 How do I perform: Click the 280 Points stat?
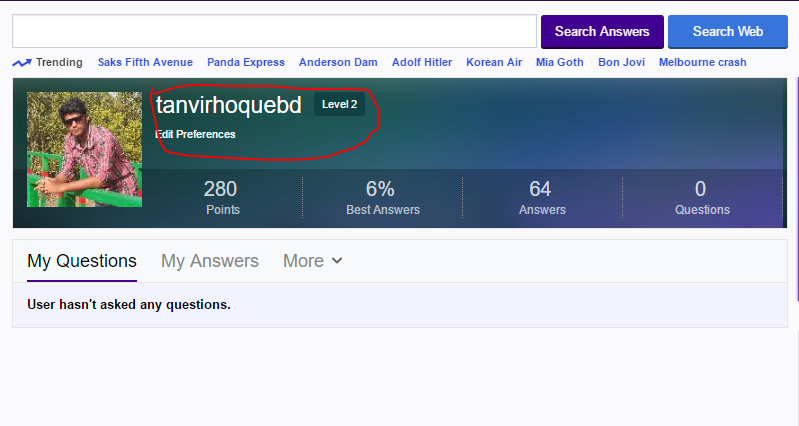tap(222, 197)
